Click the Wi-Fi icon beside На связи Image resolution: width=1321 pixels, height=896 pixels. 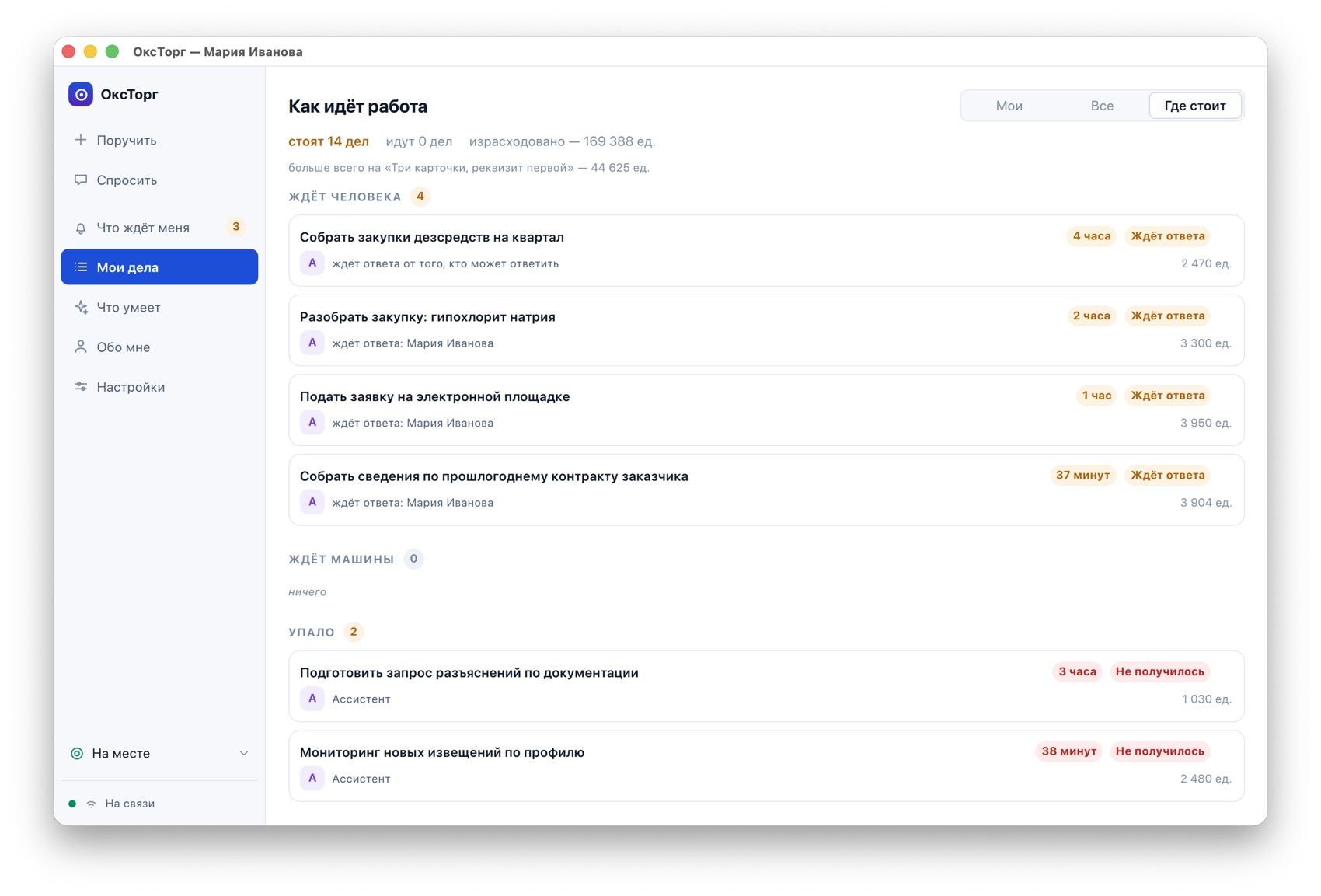(x=92, y=804)
